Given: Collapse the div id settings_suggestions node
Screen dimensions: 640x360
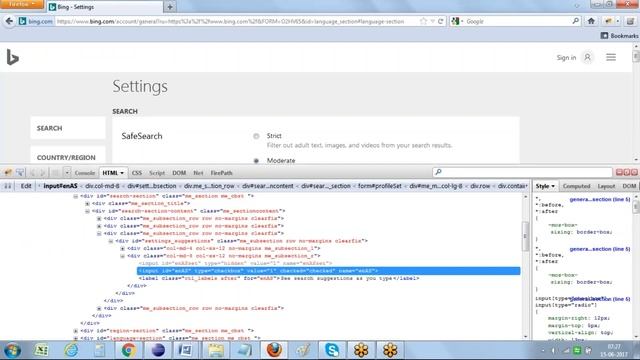Looking at the screenshot, I should tap(111, 241).
